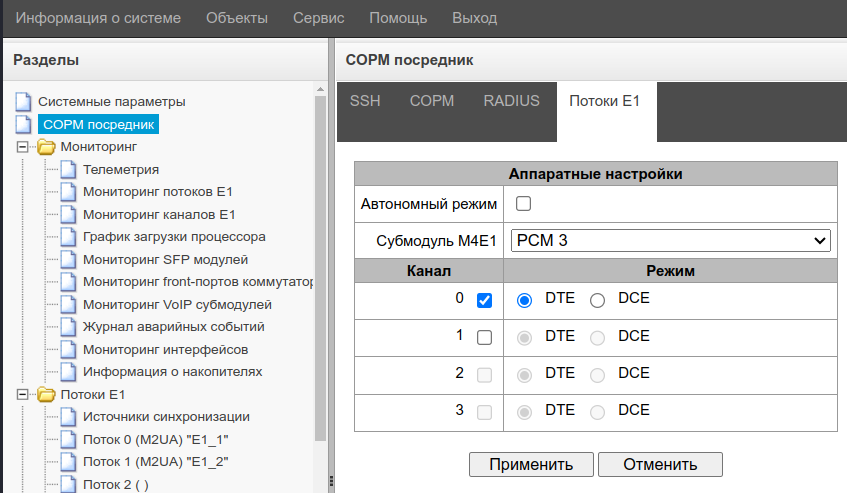This screenshot has height=493, width=847.
Task: Click the page icon beside Мониторинг потоков E1
Action: point(68,192)
